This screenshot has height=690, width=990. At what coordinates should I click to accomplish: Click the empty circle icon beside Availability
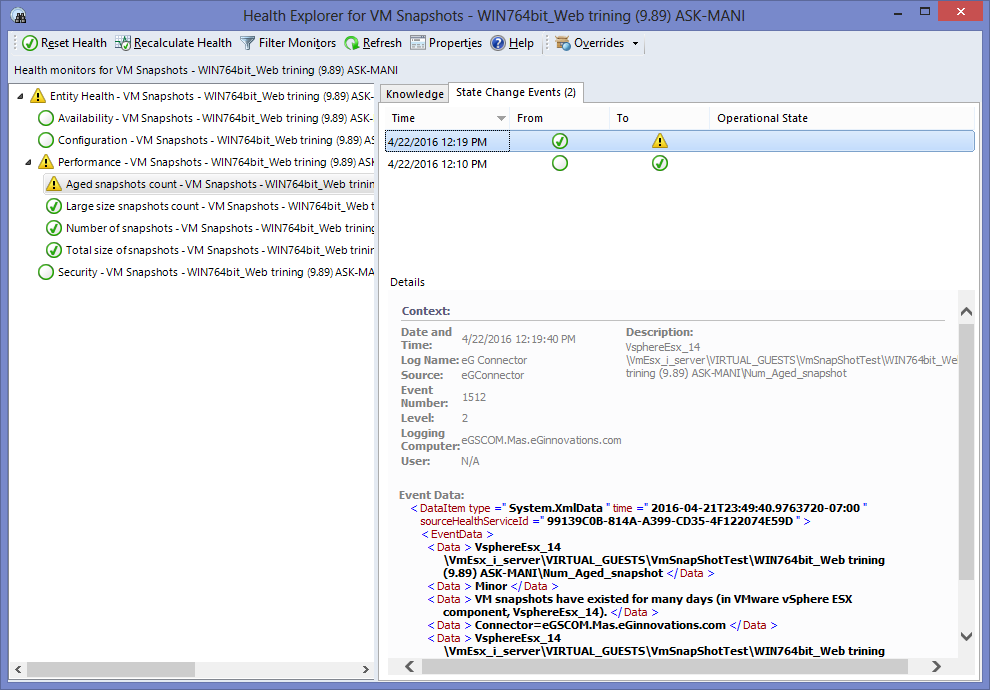(46, 118)
